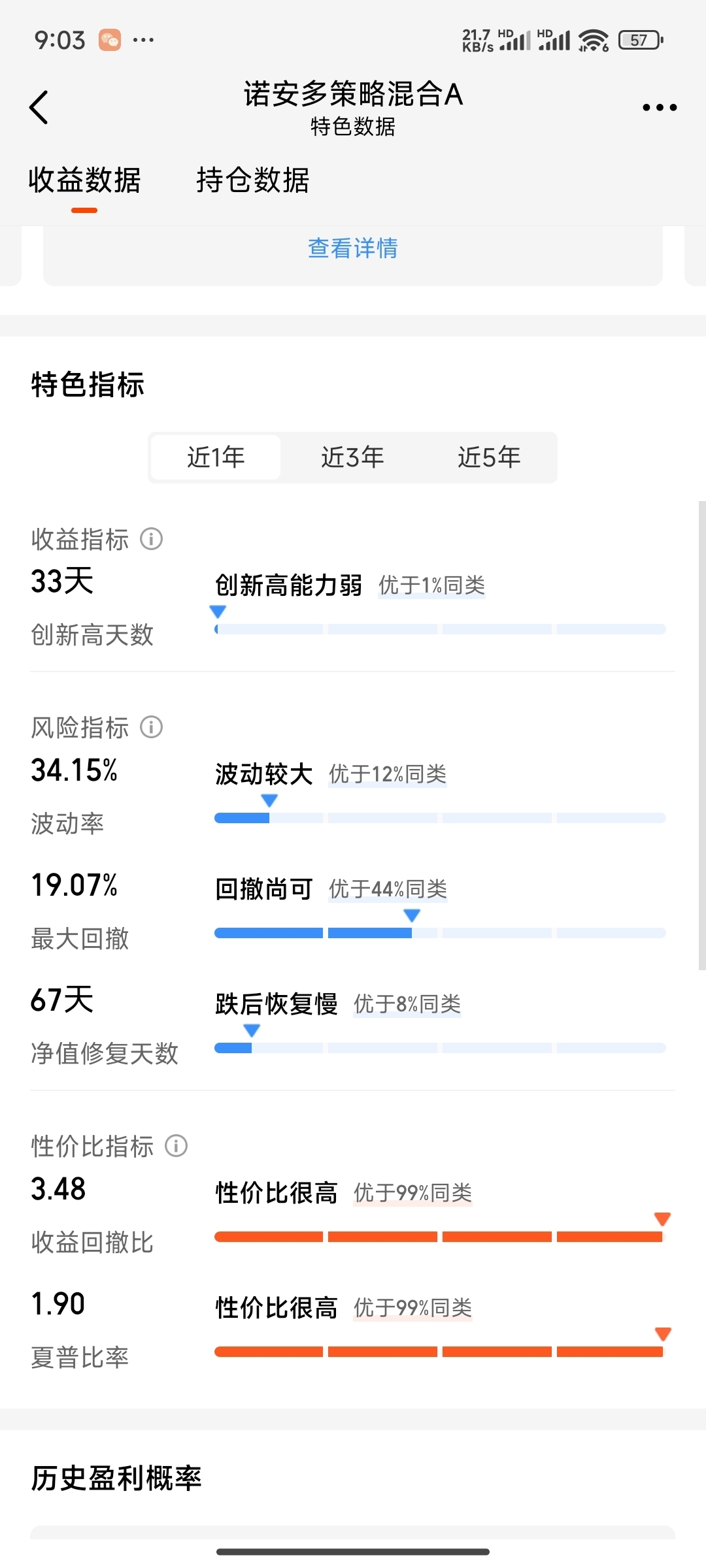Tap info icon beside 性价比指标
Image resolution: width=706 pixels, height=1568 pixels.
click(x=176, y=1145)
